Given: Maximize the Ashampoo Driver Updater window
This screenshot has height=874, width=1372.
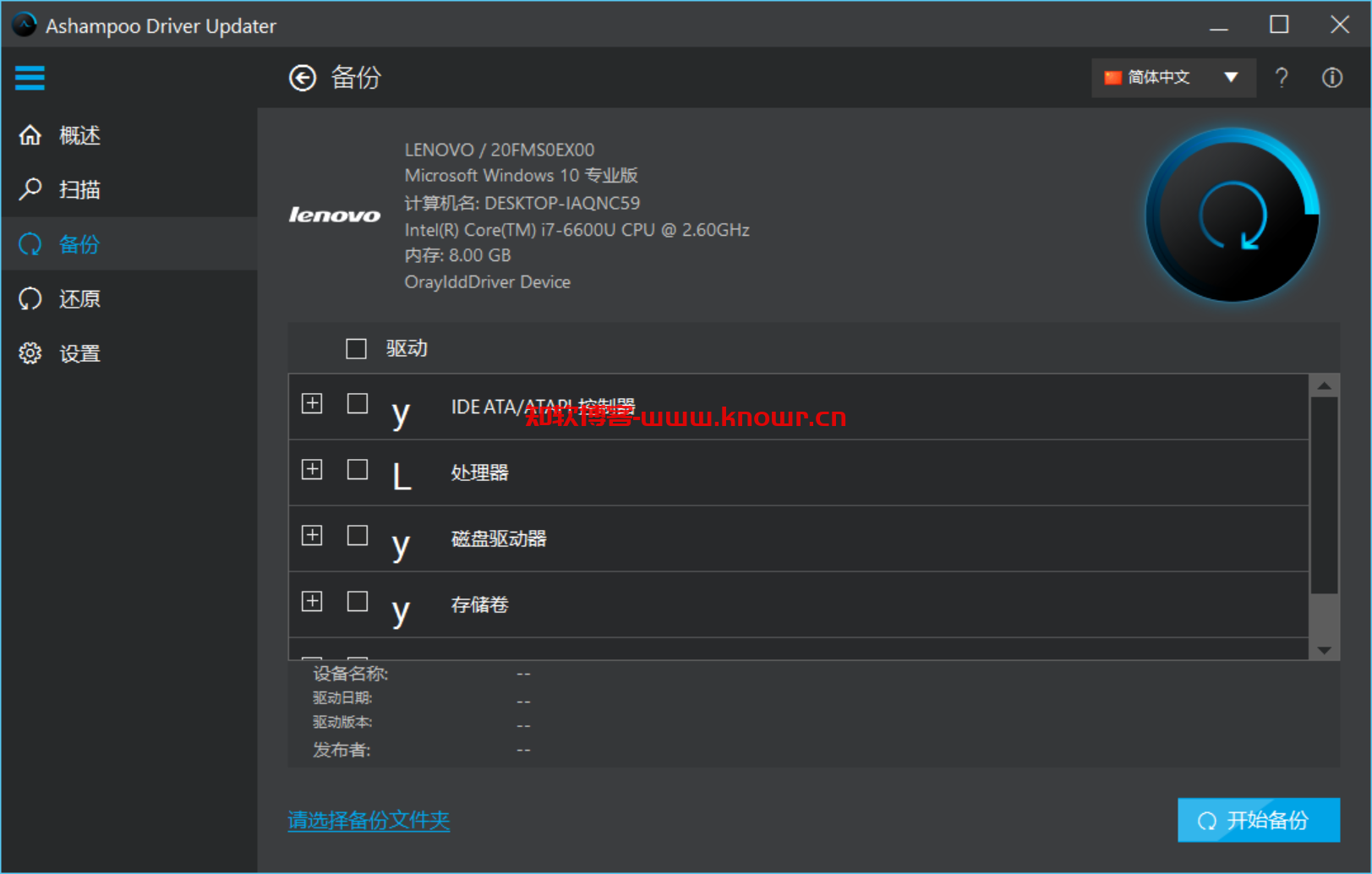Looking at the screenshot, I should (x=1279, y=25).
